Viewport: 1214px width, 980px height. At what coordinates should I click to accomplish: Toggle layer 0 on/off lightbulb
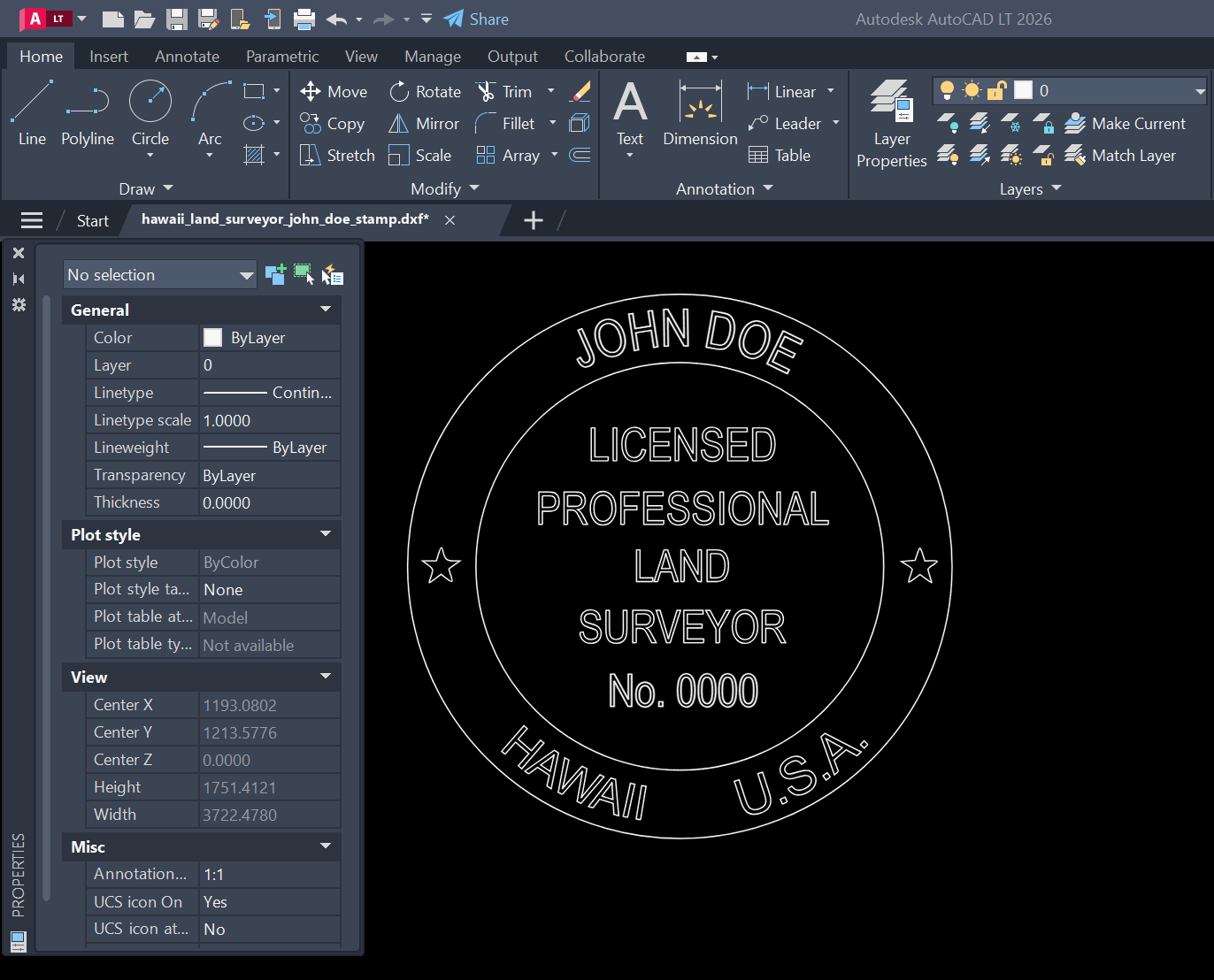(947, 90)
